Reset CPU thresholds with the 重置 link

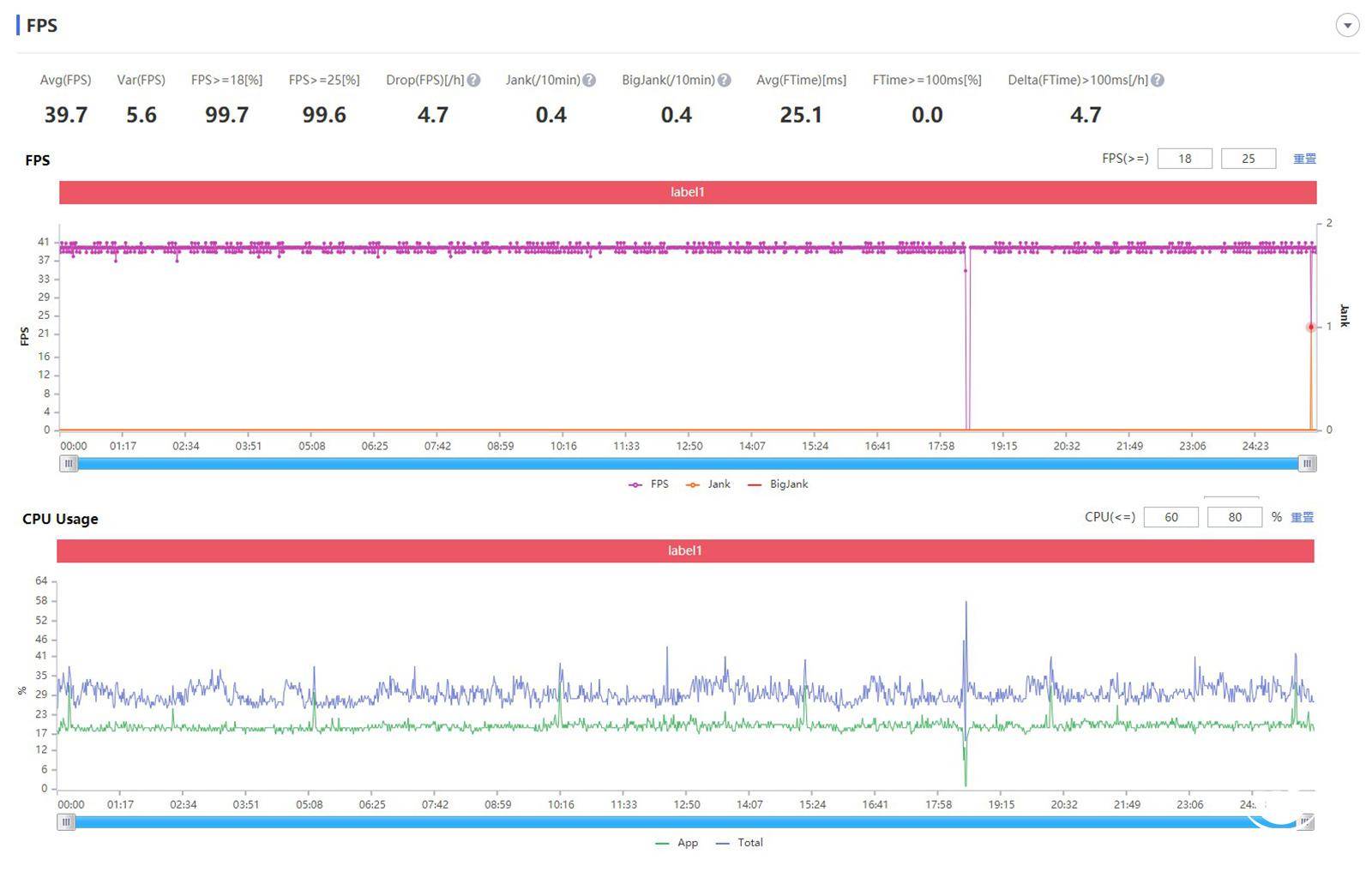coord(1302,517)
